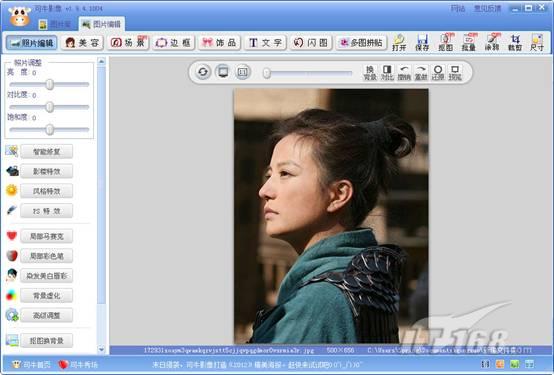This screenshot has width=554, height=375.
Task: Click the 对比度 contrast slider handle
Action: coord(50,107)
